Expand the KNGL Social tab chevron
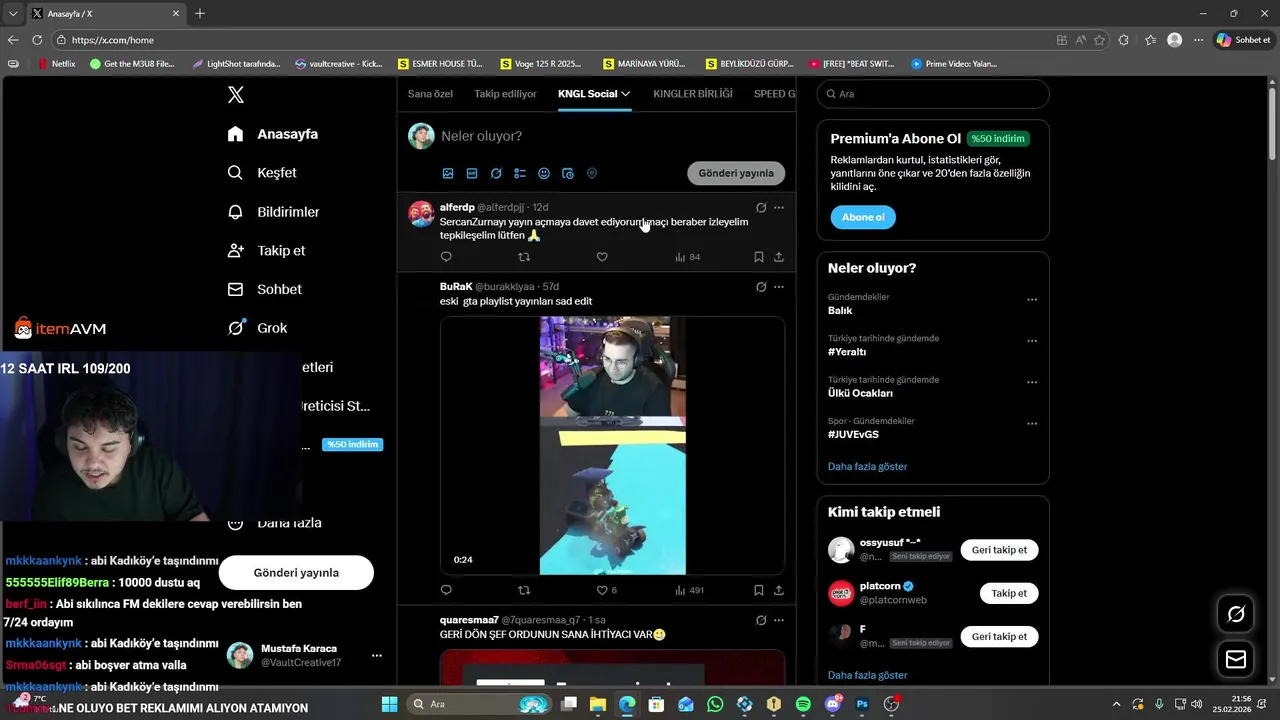The width and height of the screenshot is (1280, 720). pos(626,94)
